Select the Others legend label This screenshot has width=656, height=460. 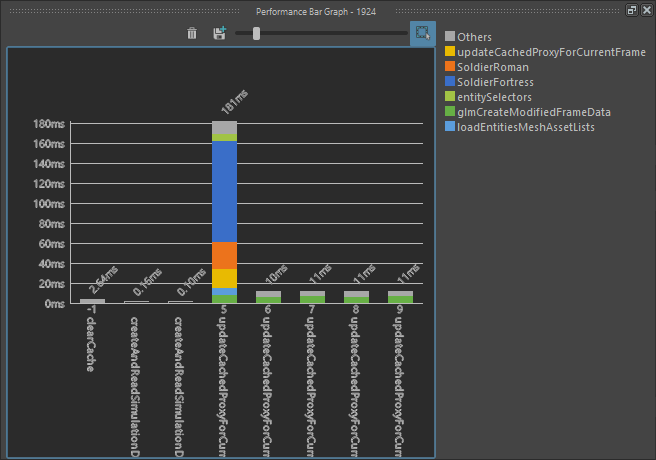474,37
